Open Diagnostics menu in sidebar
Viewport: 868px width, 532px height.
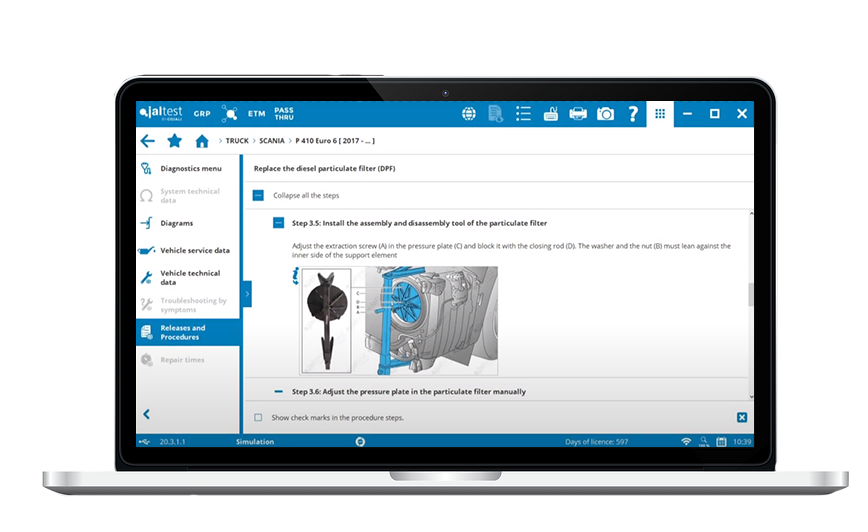click(190, 169)
